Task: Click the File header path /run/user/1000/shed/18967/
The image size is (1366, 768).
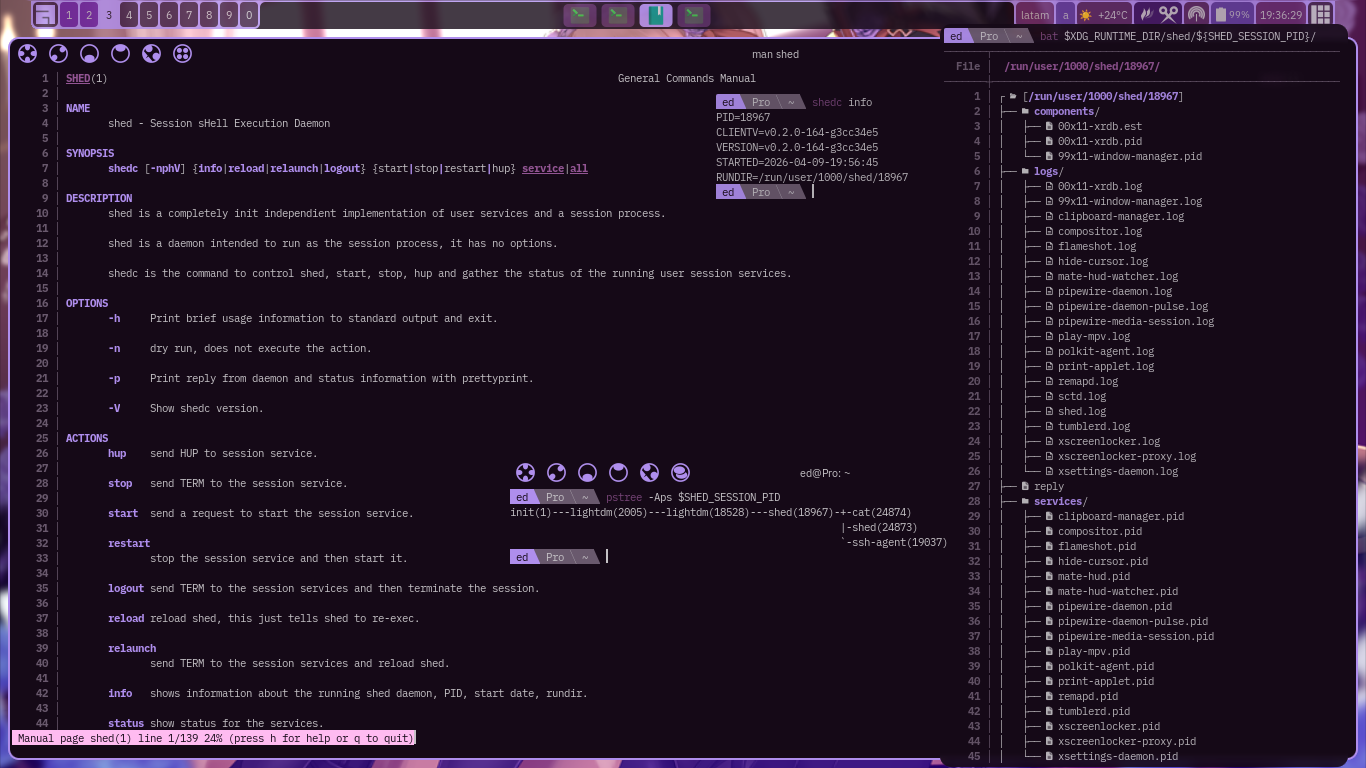Action: click(1082, 66)
